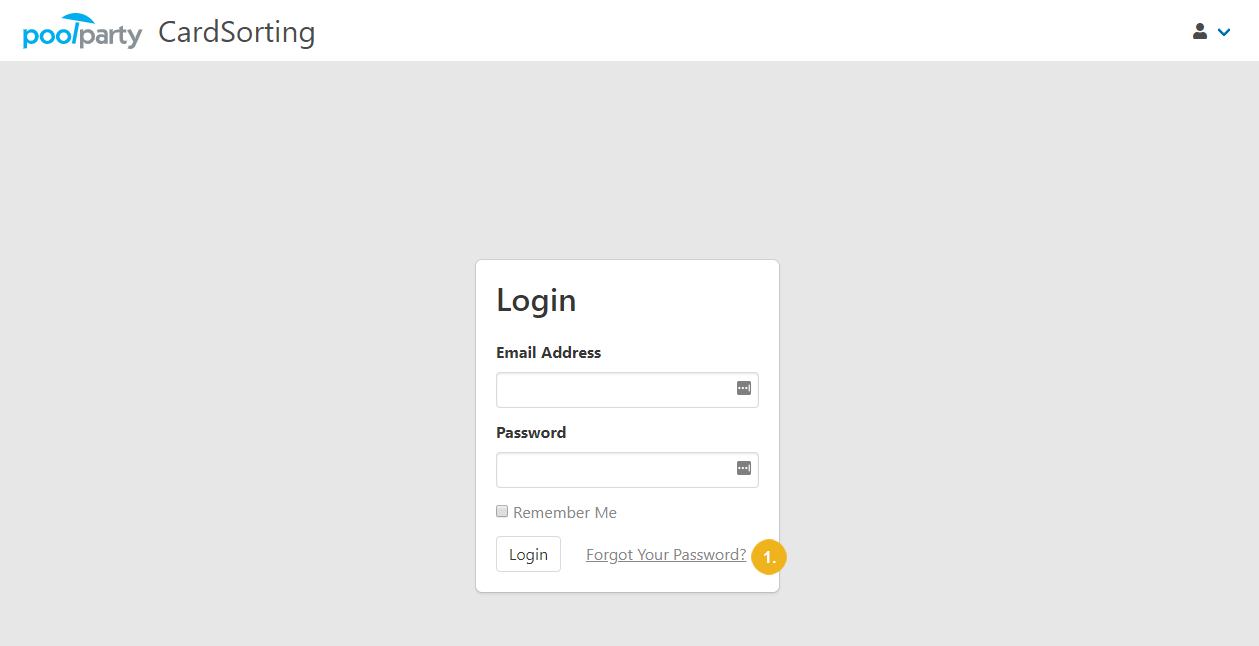Select the Email Address label

(549, 352)
